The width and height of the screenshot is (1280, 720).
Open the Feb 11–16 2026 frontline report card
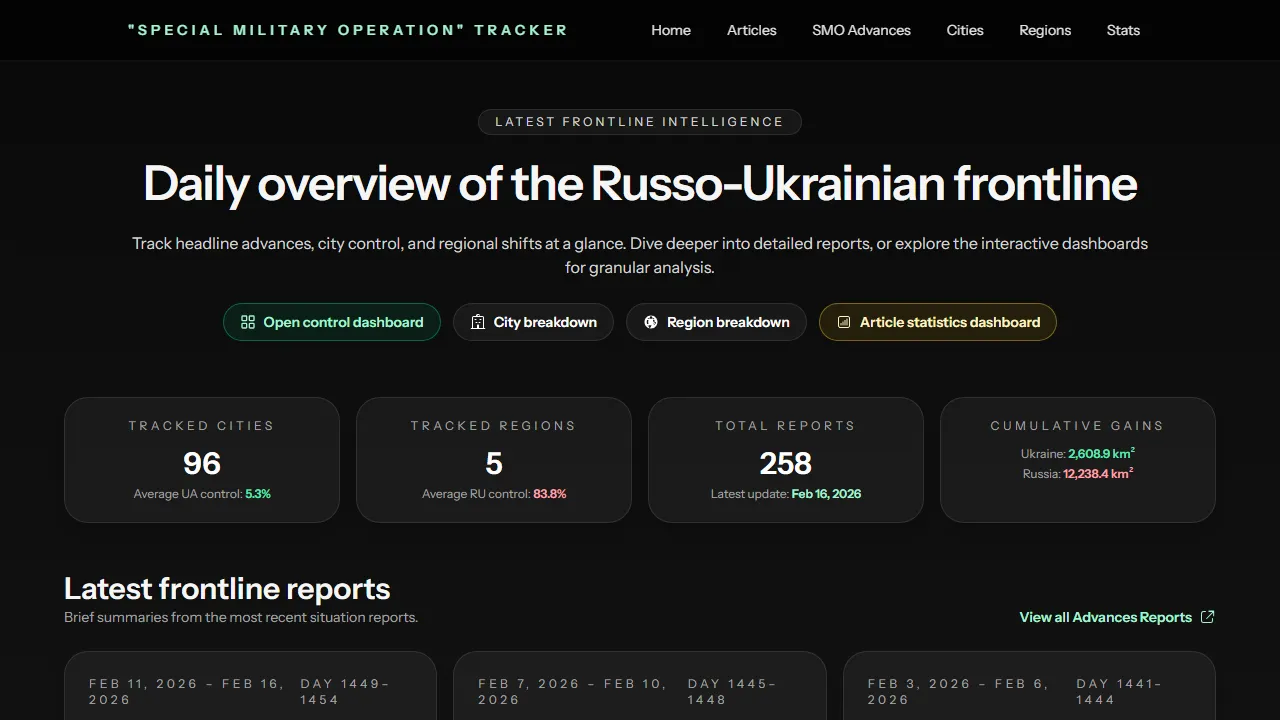click(x=250, y=690)
